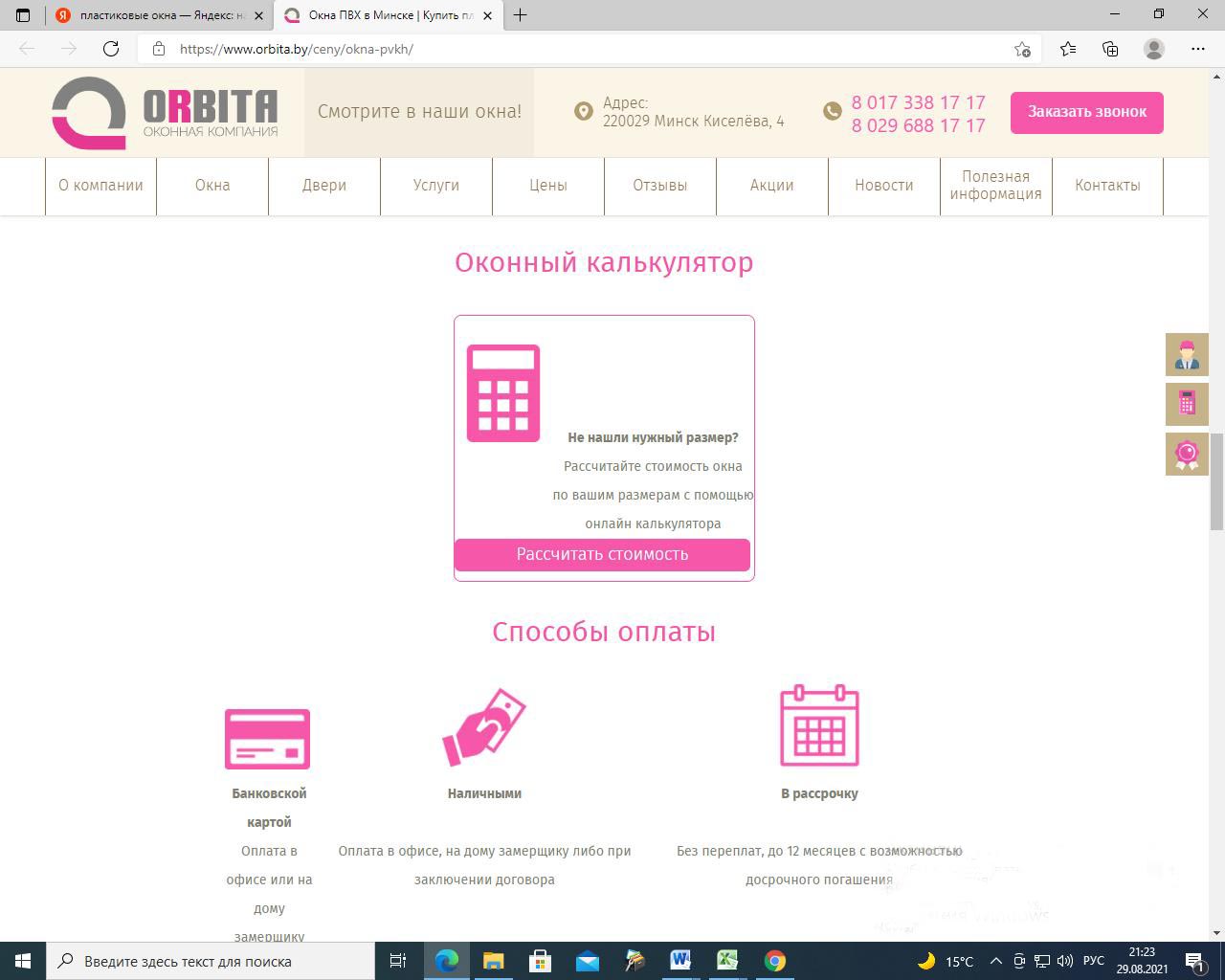
Task: Go to Контакты navigation item
Action: click(1107, 186)
